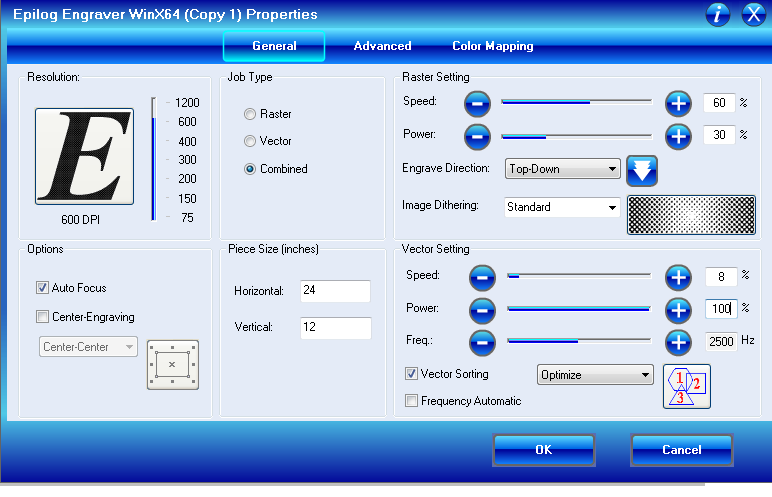Image resolution: width=772 pixels, height=497 pixels.
Task: Open the Engrave Direction dropdown
Action: (562, 169)
